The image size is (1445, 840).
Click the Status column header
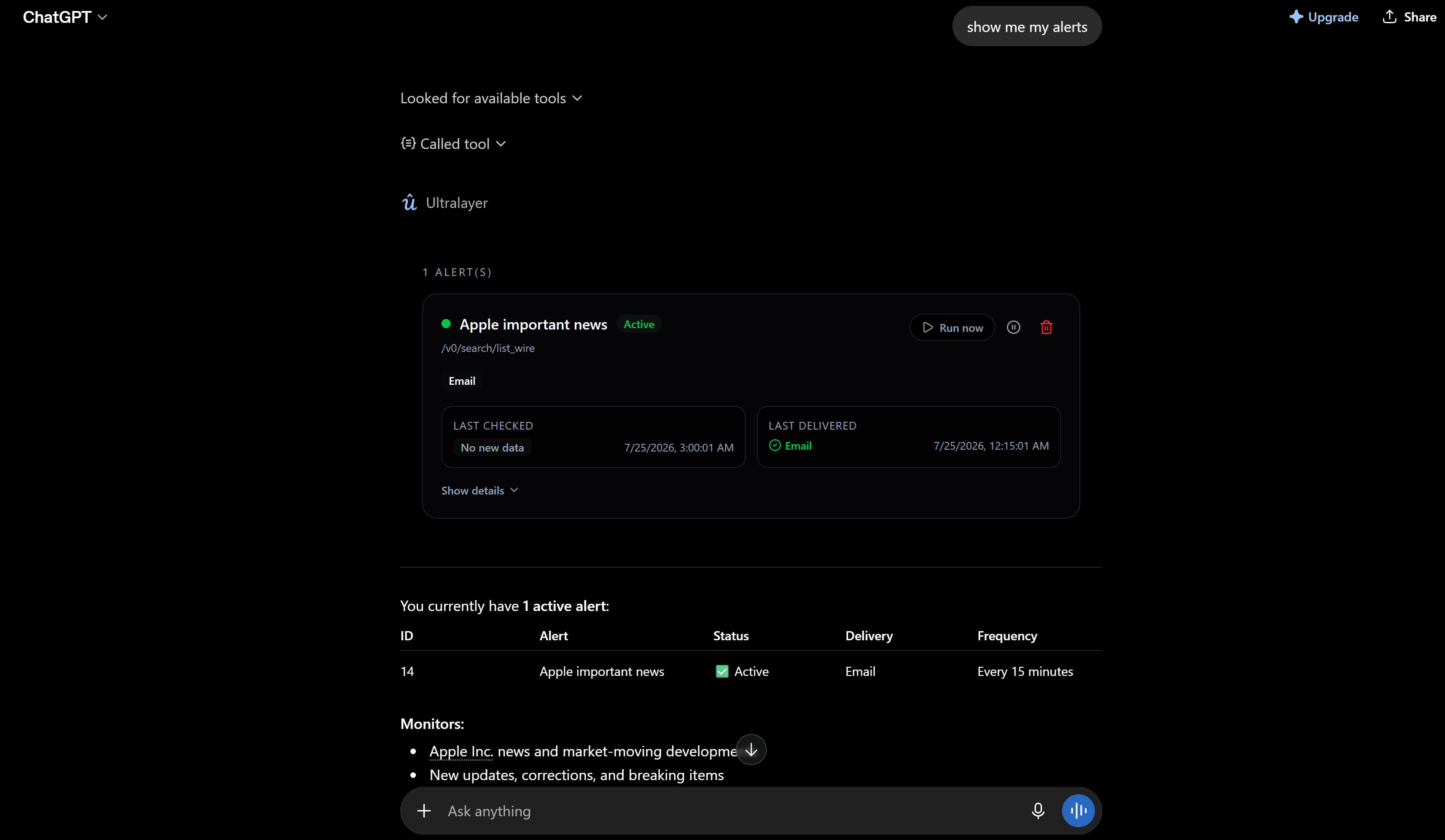tap(731, 635)
